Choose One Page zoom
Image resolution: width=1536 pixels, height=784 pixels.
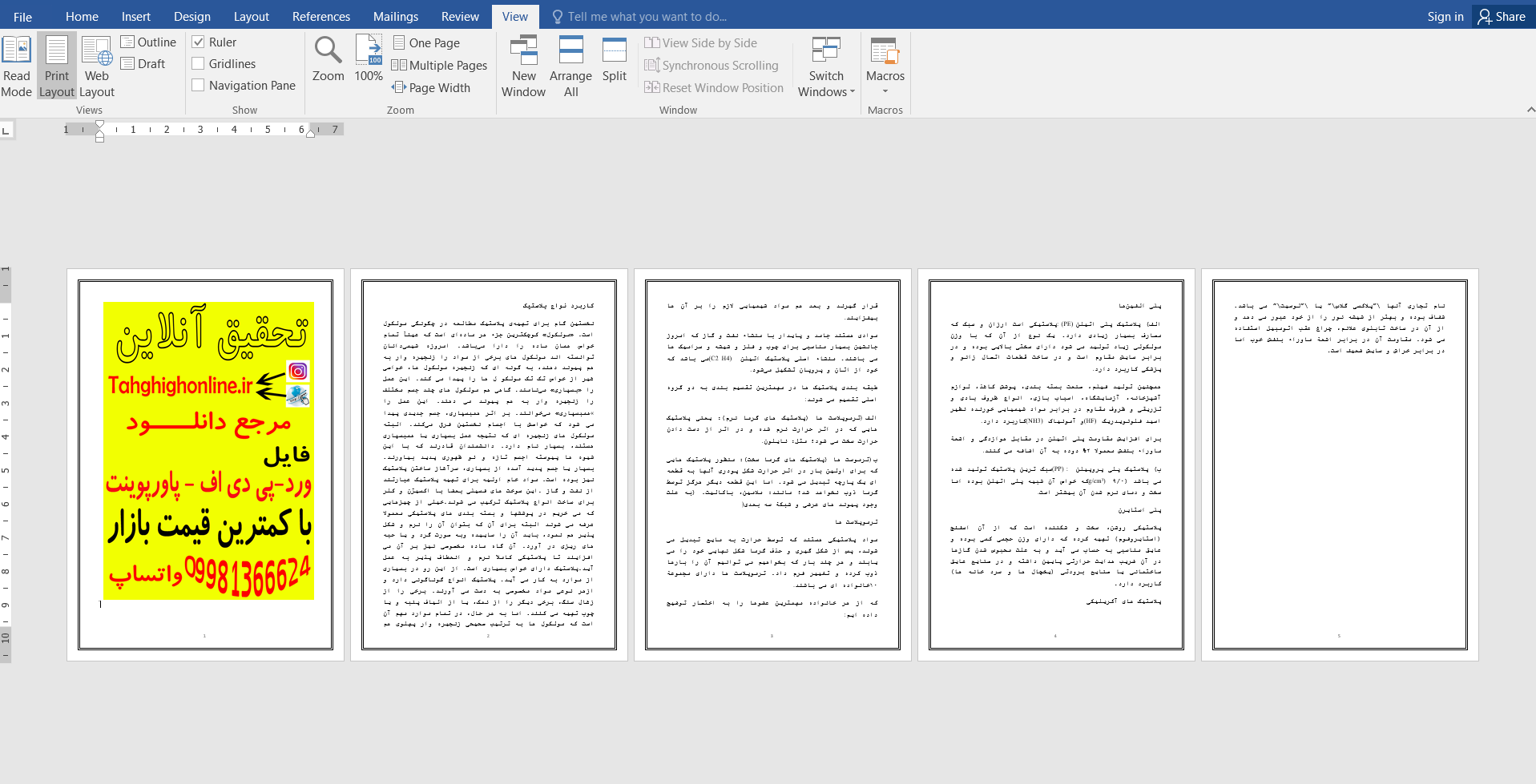pos(426,43)
